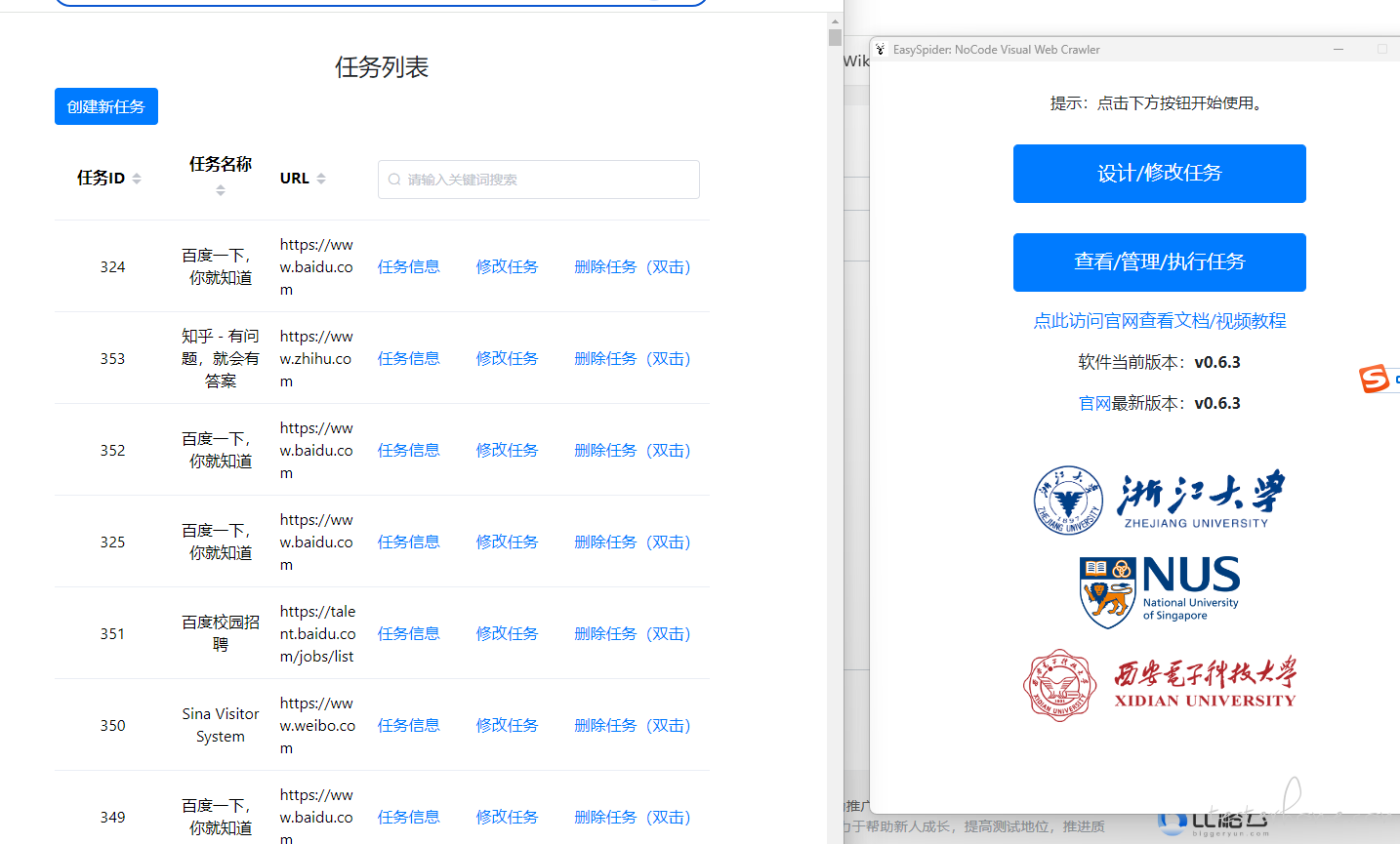Image resolution: width=1400 pixels, height=844 pixels.
Task: Click the EasySpider app icon in title bar
Action: coord(881,50)
